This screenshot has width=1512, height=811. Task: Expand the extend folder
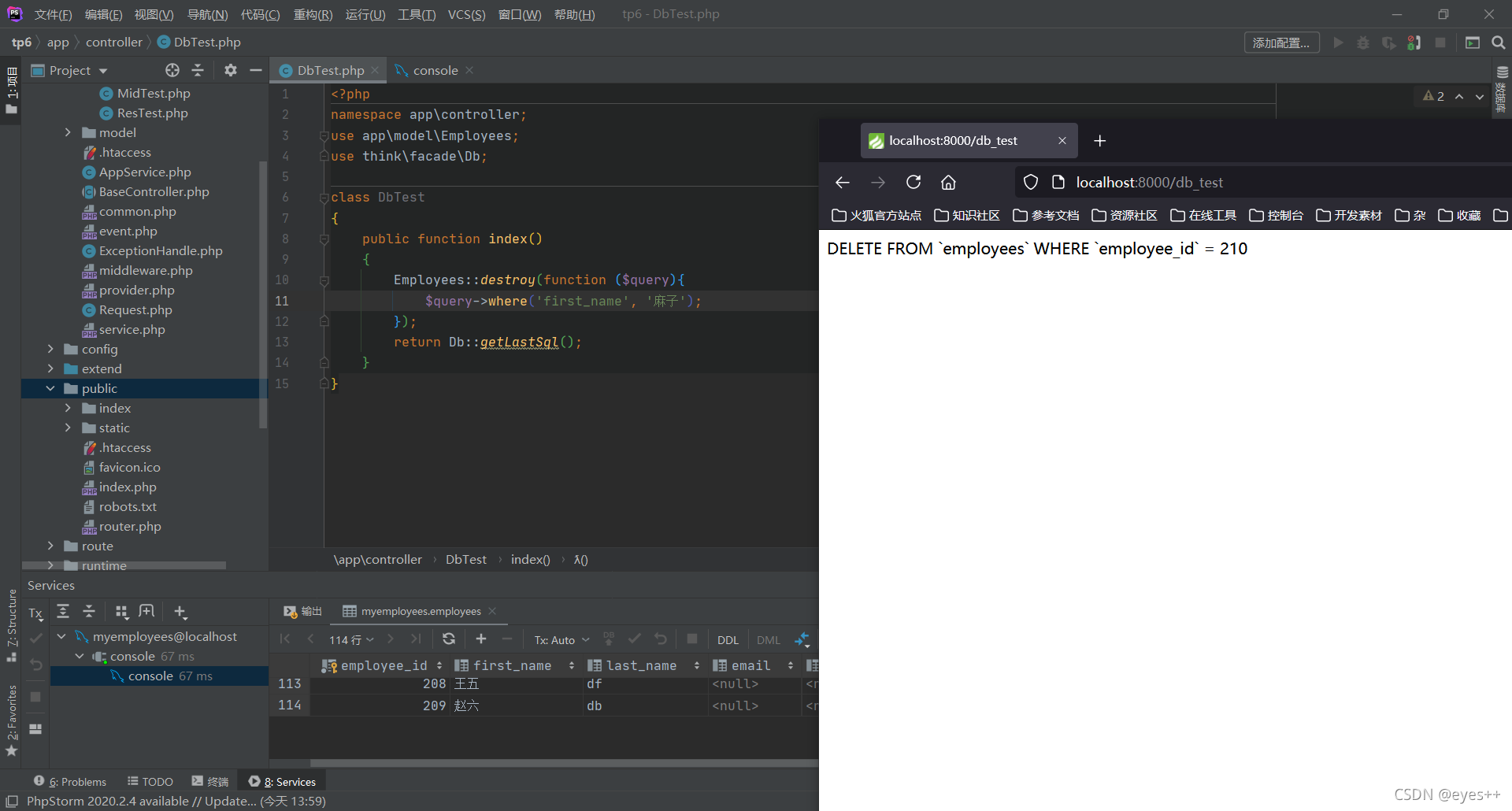click(50, 368)
